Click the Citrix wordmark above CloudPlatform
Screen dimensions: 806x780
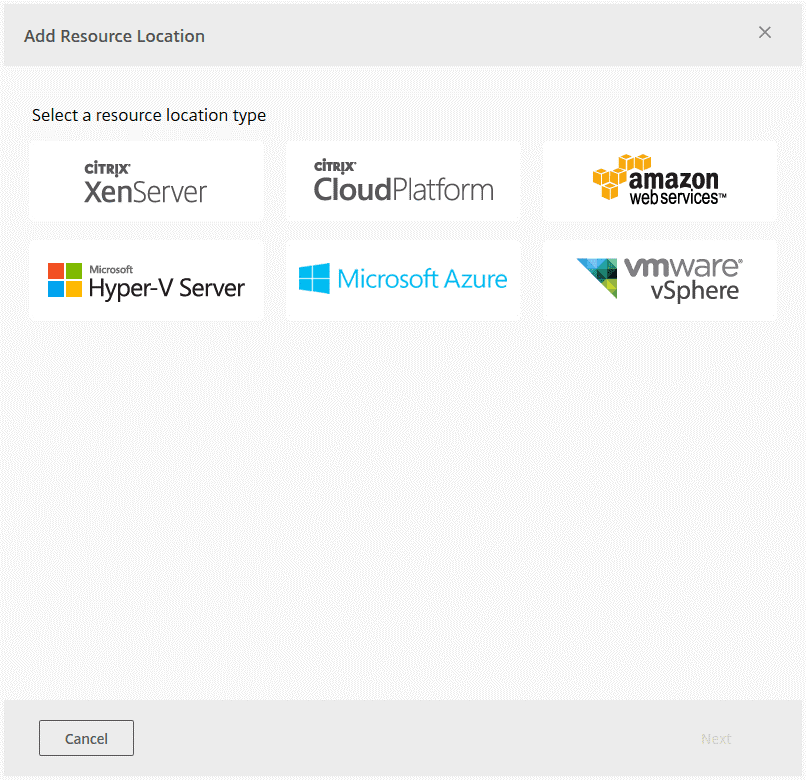(x=335, y=166)
